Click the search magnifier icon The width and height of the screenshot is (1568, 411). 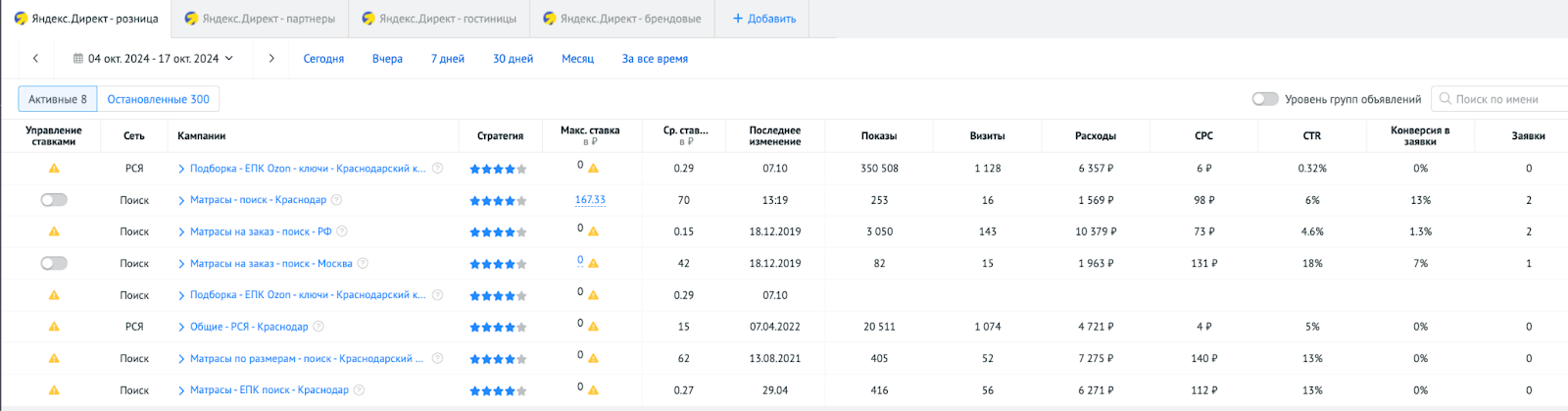1445,99
